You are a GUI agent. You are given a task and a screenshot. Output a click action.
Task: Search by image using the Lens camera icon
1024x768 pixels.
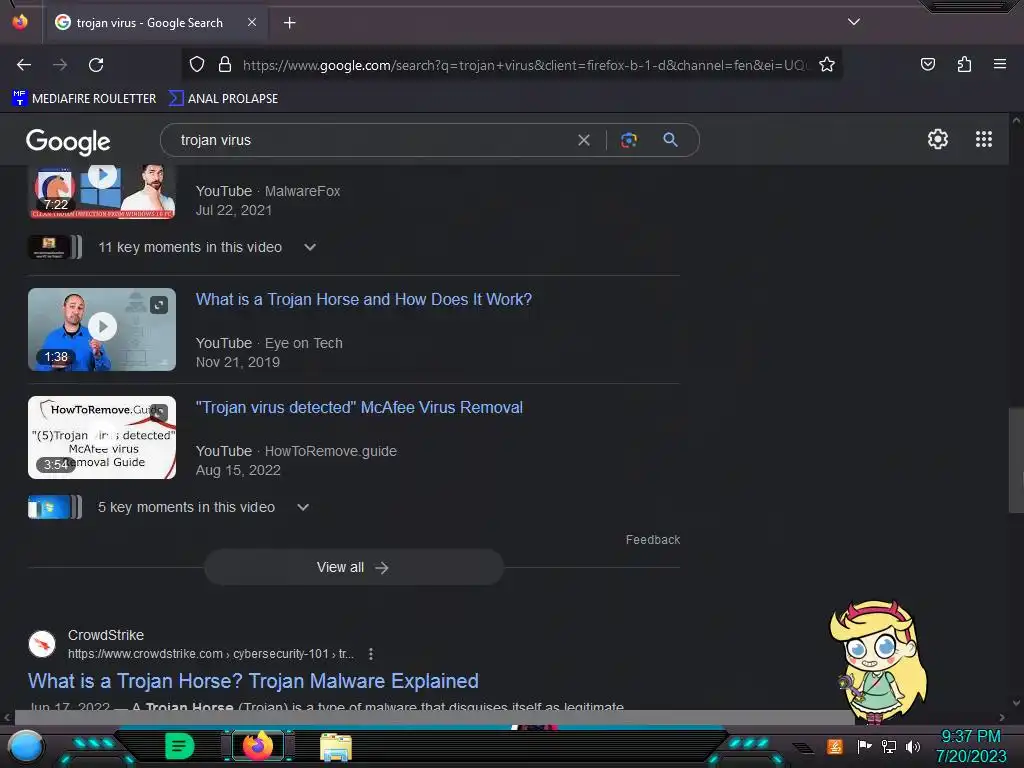pyautogui.click(x=628, y=140)
